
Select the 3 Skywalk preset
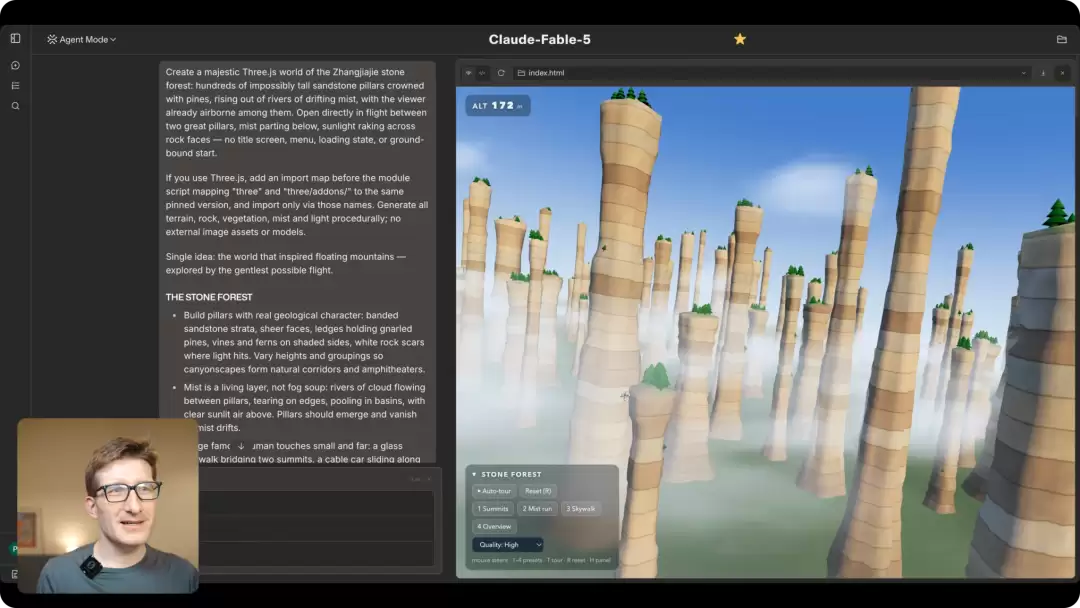tap(581, 509)
